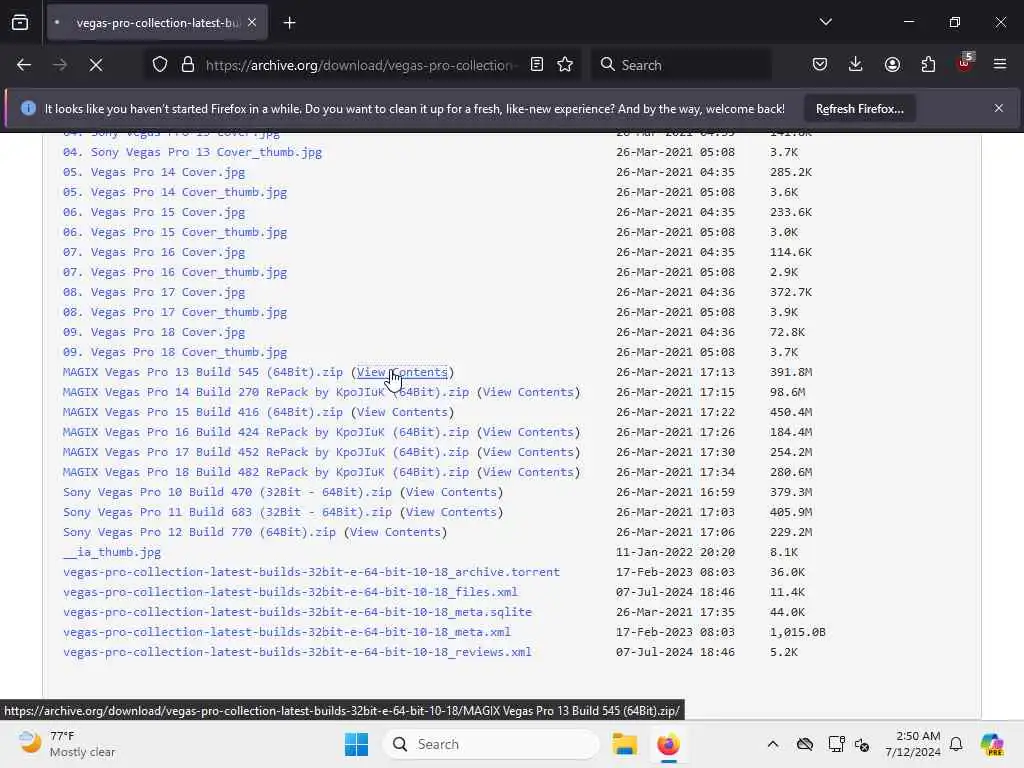Download MAGIX Vegas Pro 13 Build 545 zip
Screen dimensions: 1024x768
[202, 372]
